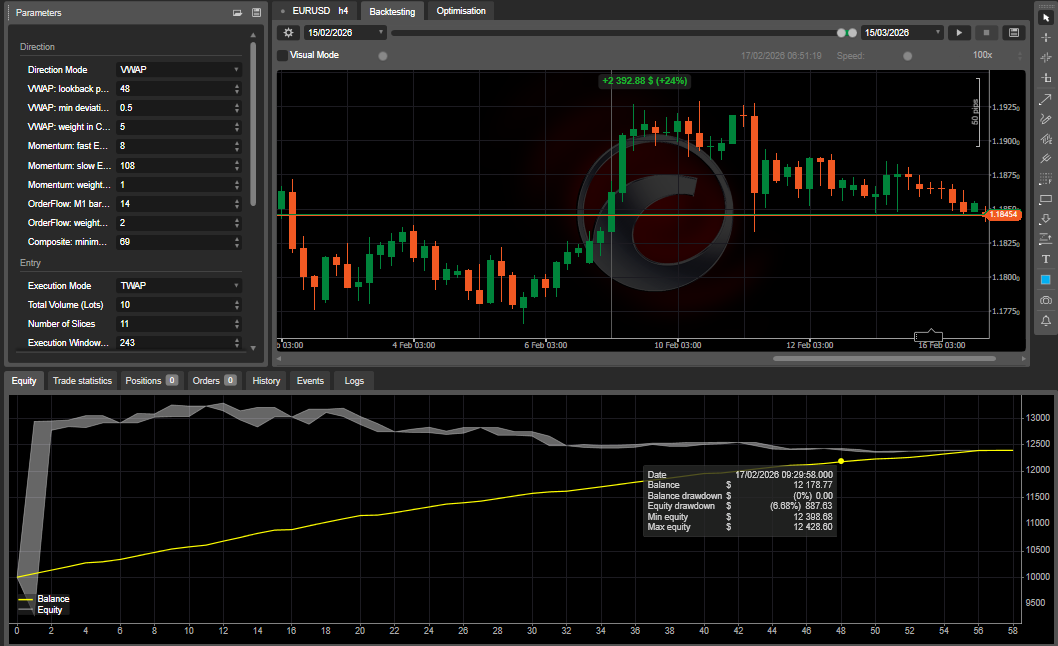This screenshot has height=646, width=1058.
Task: Open the History tab
Action: tap(266, 380)
